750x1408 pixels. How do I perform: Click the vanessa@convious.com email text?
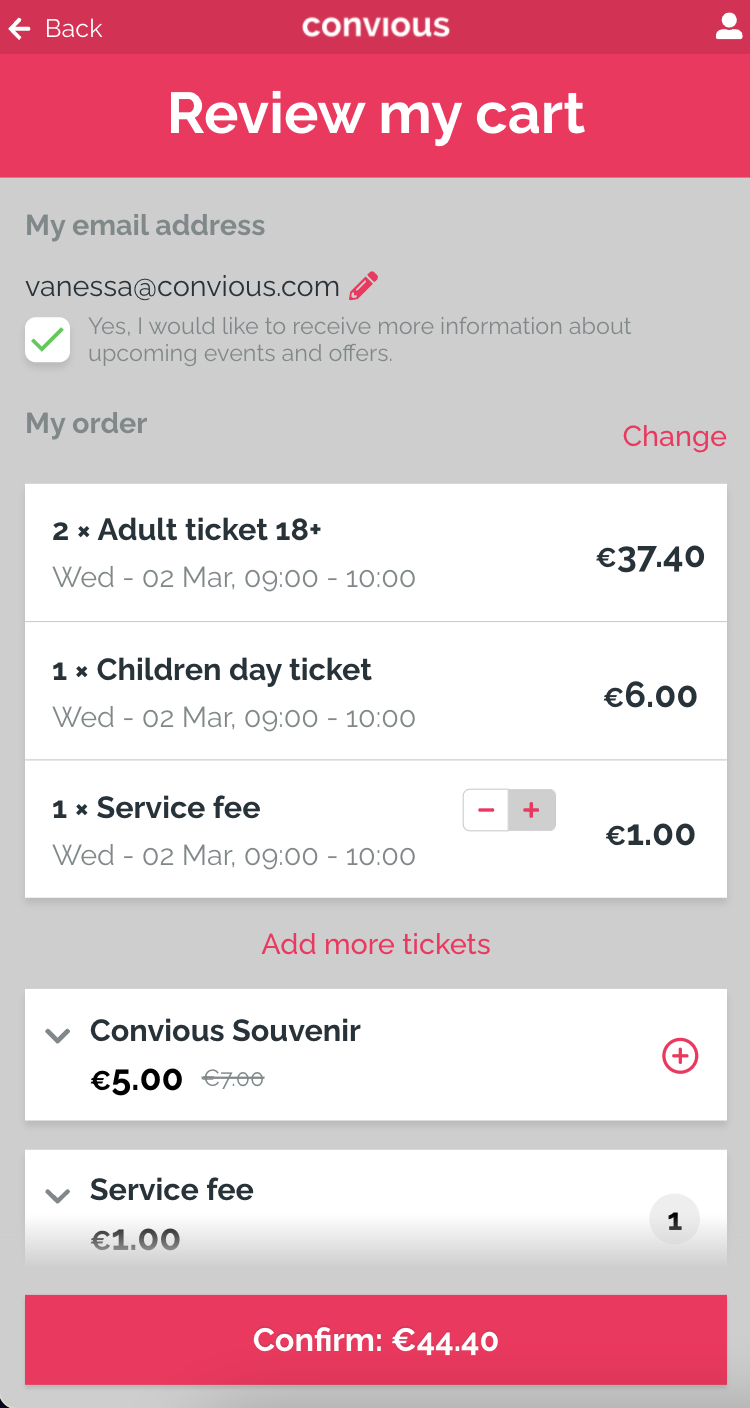[x=182, y=287]
